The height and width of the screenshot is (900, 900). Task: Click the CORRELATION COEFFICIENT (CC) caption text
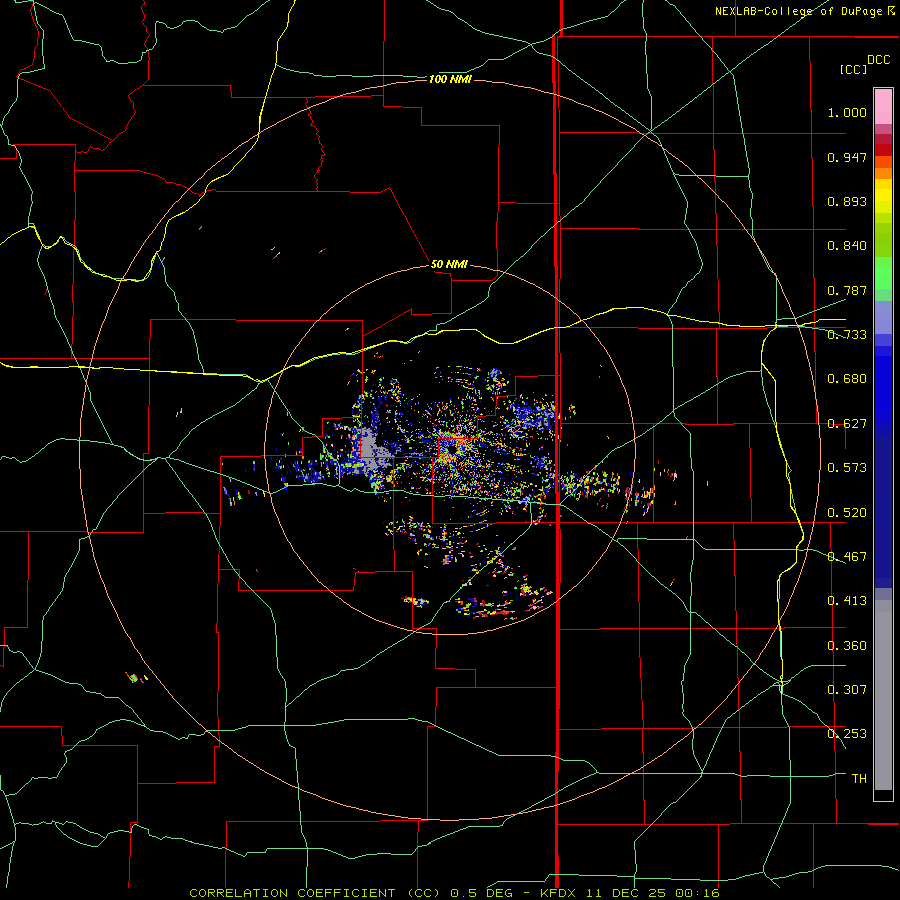click(x=315, y=893)
